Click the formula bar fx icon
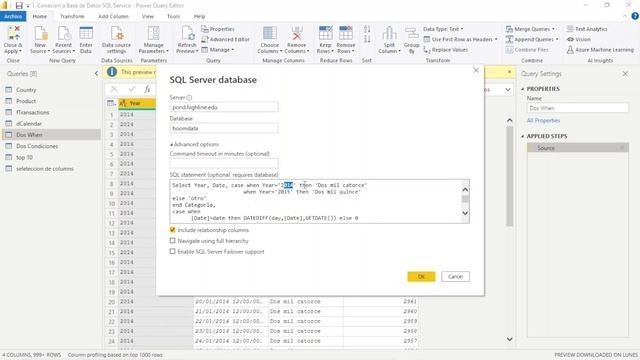This screenshot has width=640, height=360. click(x=147, y=89)
